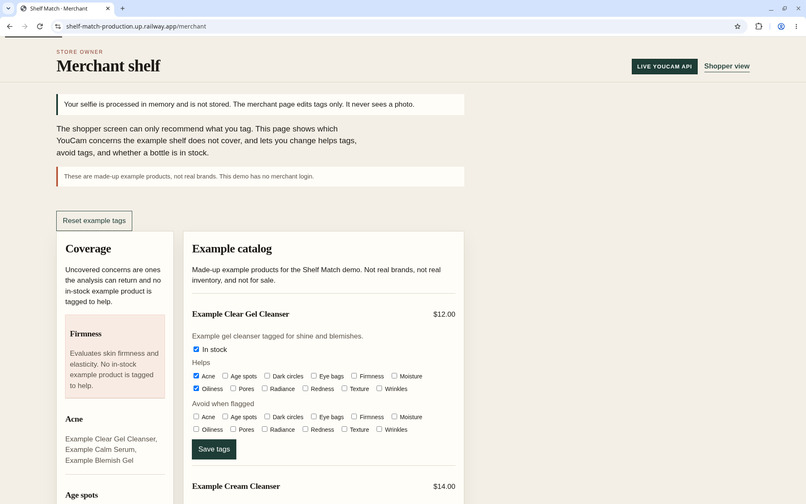This screenshot has width=806, height=504.
Task: Check Eye bags under Avoid when flagged
Action: (x=314, y=417)
